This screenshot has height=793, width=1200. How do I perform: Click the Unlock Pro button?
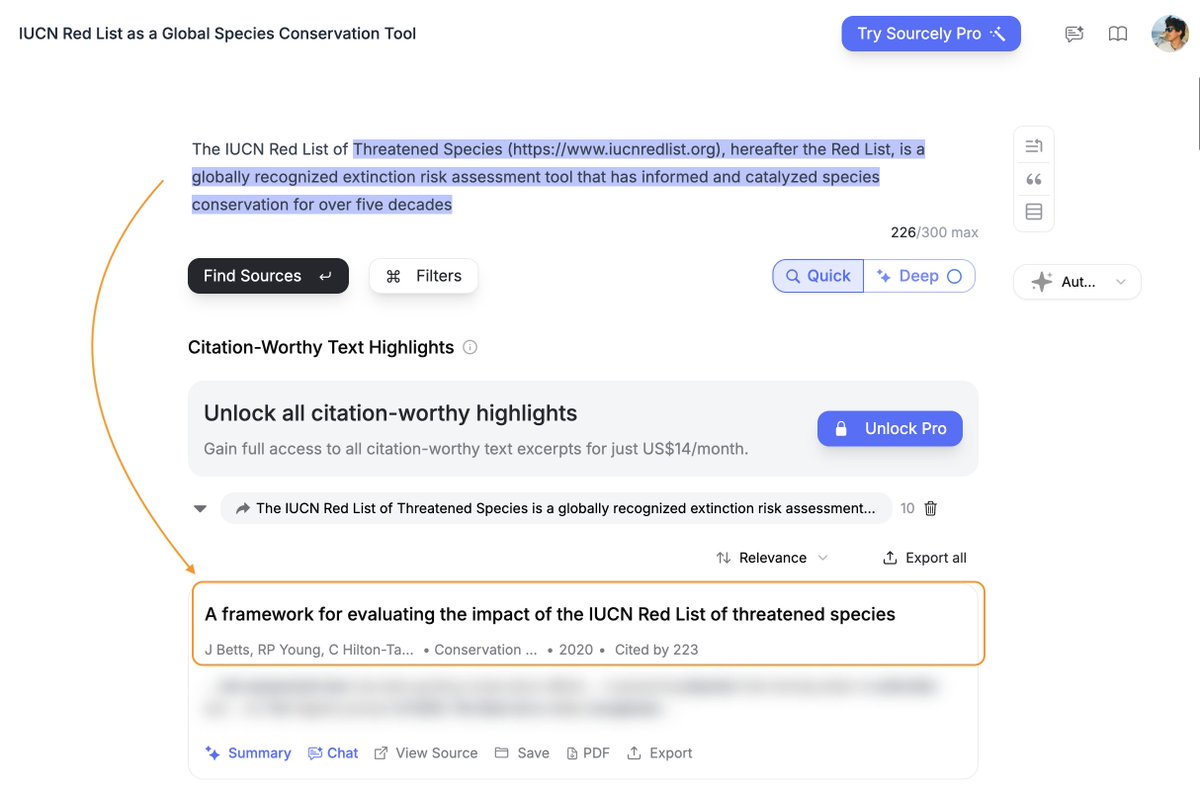pos(890,428)
